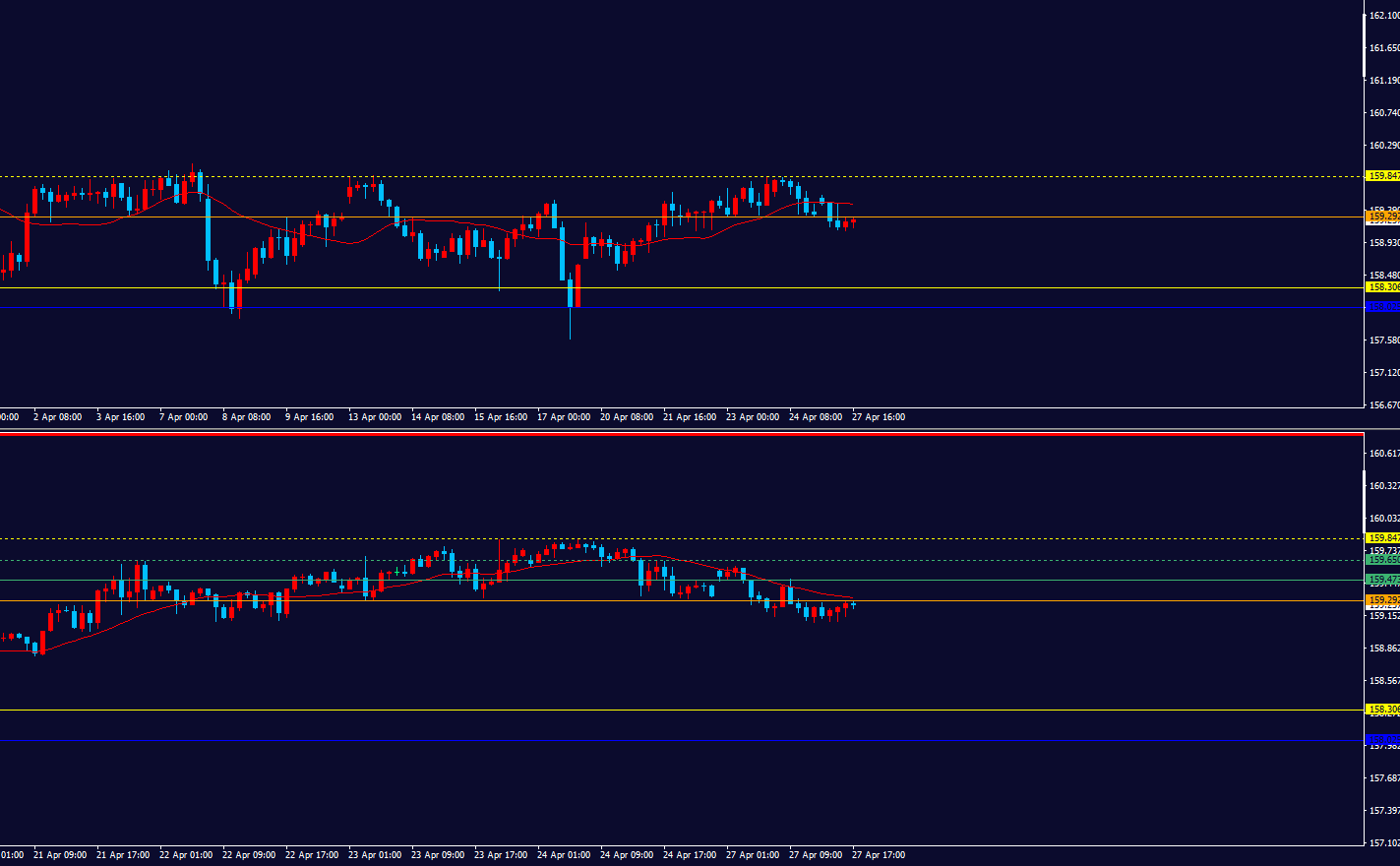Screen dimensions: 1400x866
Task: Click the 27 Apr 17:00 time label in lower chart
Action: [879, 855]
